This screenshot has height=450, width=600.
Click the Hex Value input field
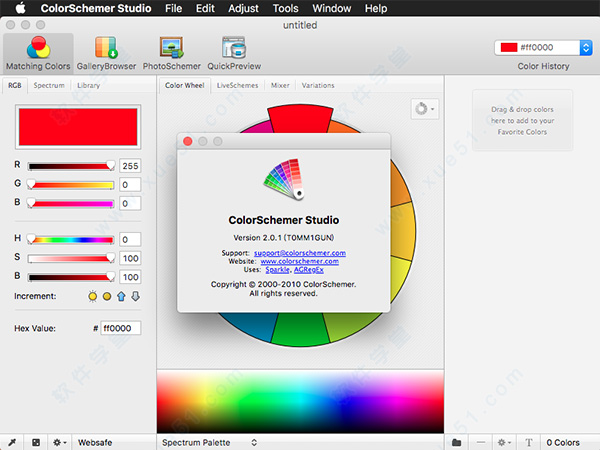click(121, 328)
